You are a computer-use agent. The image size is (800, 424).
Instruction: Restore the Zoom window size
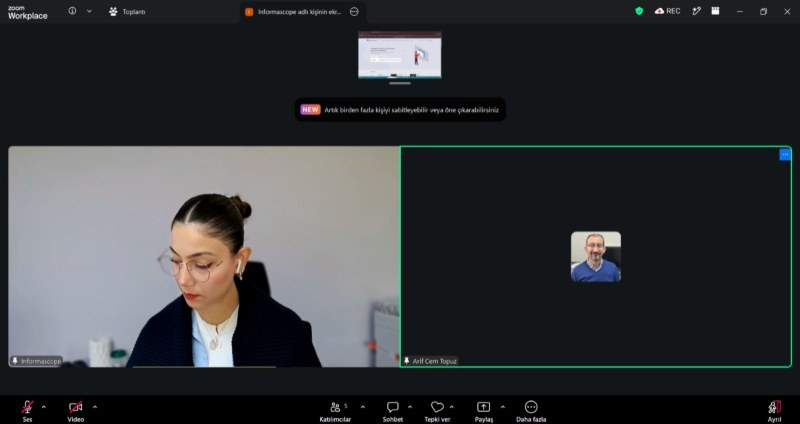pyautogui.click(x=763, y=12)
